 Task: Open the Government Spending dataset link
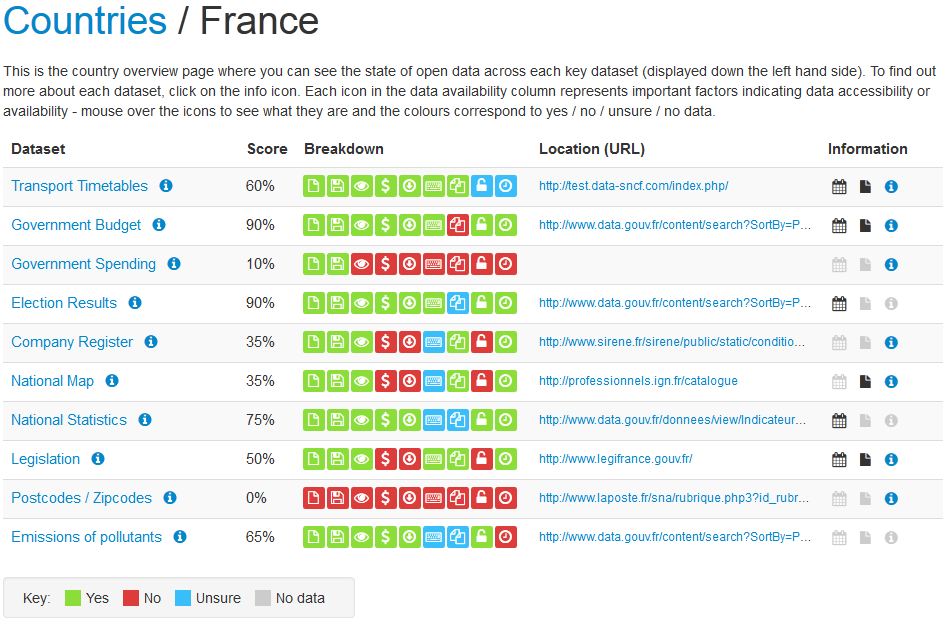coord(83,264)
